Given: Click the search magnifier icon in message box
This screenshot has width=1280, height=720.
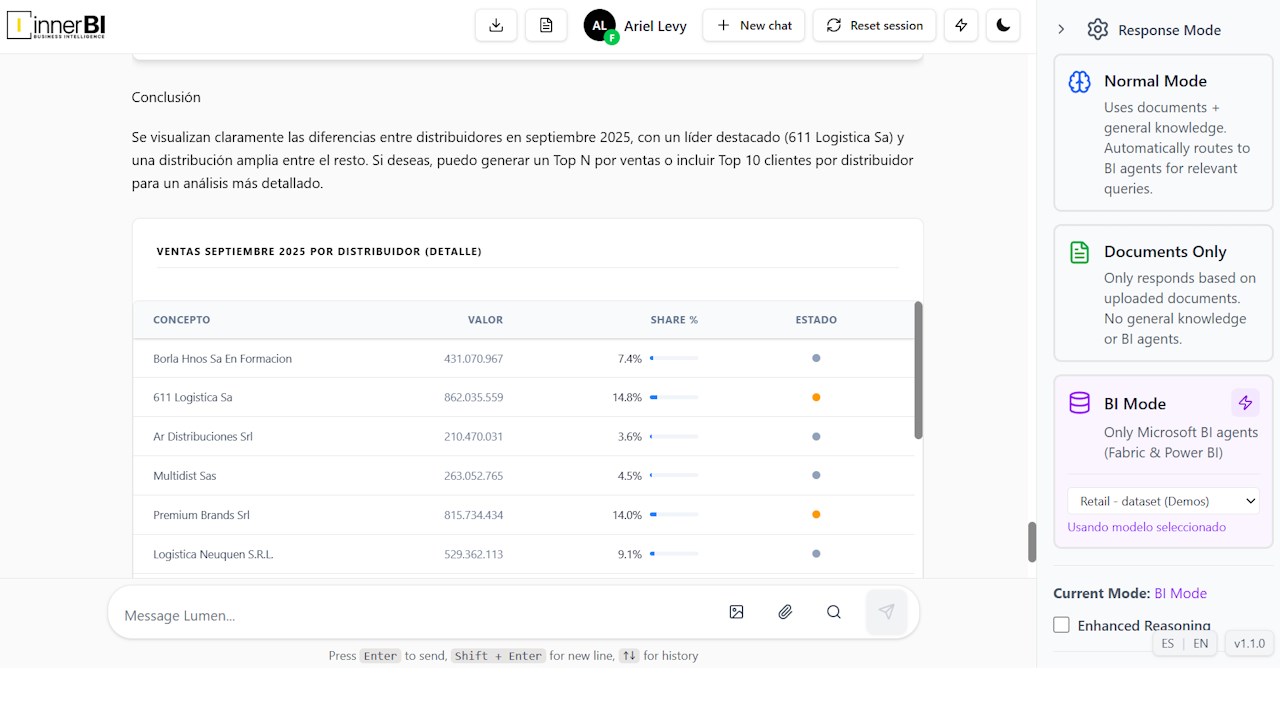Looking at the screenshot, I should coord(834,612).
